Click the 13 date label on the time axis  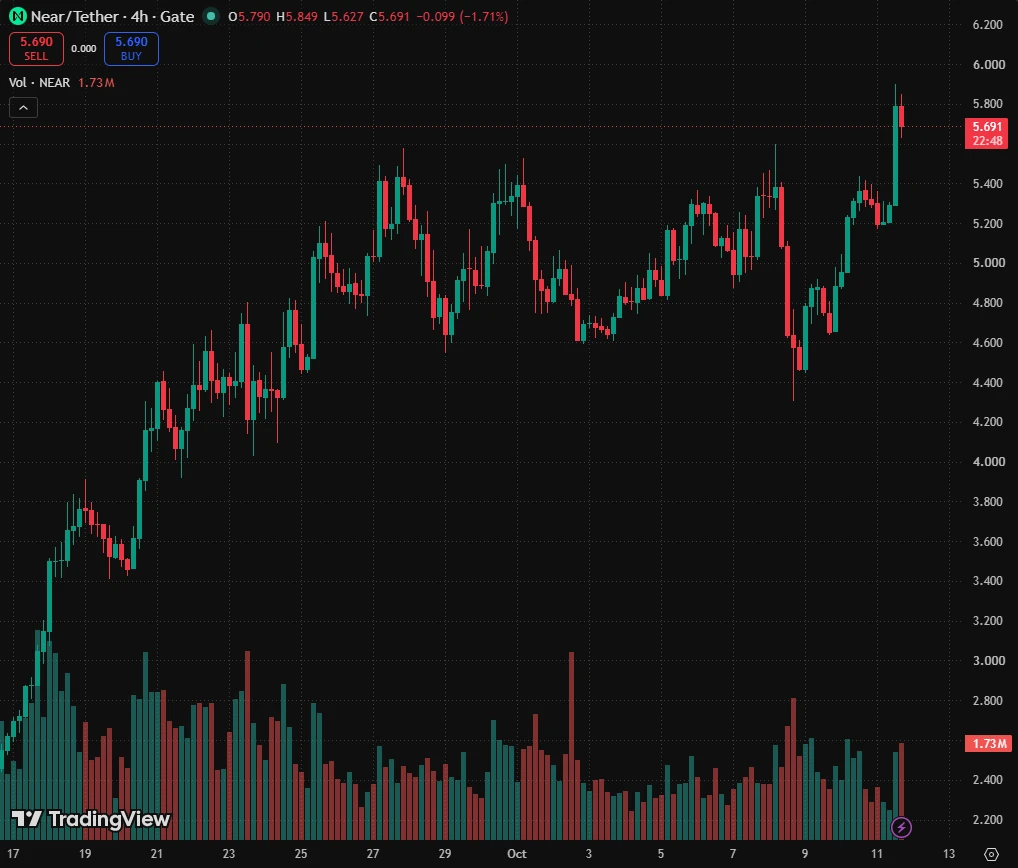click(x=949, y=854)
